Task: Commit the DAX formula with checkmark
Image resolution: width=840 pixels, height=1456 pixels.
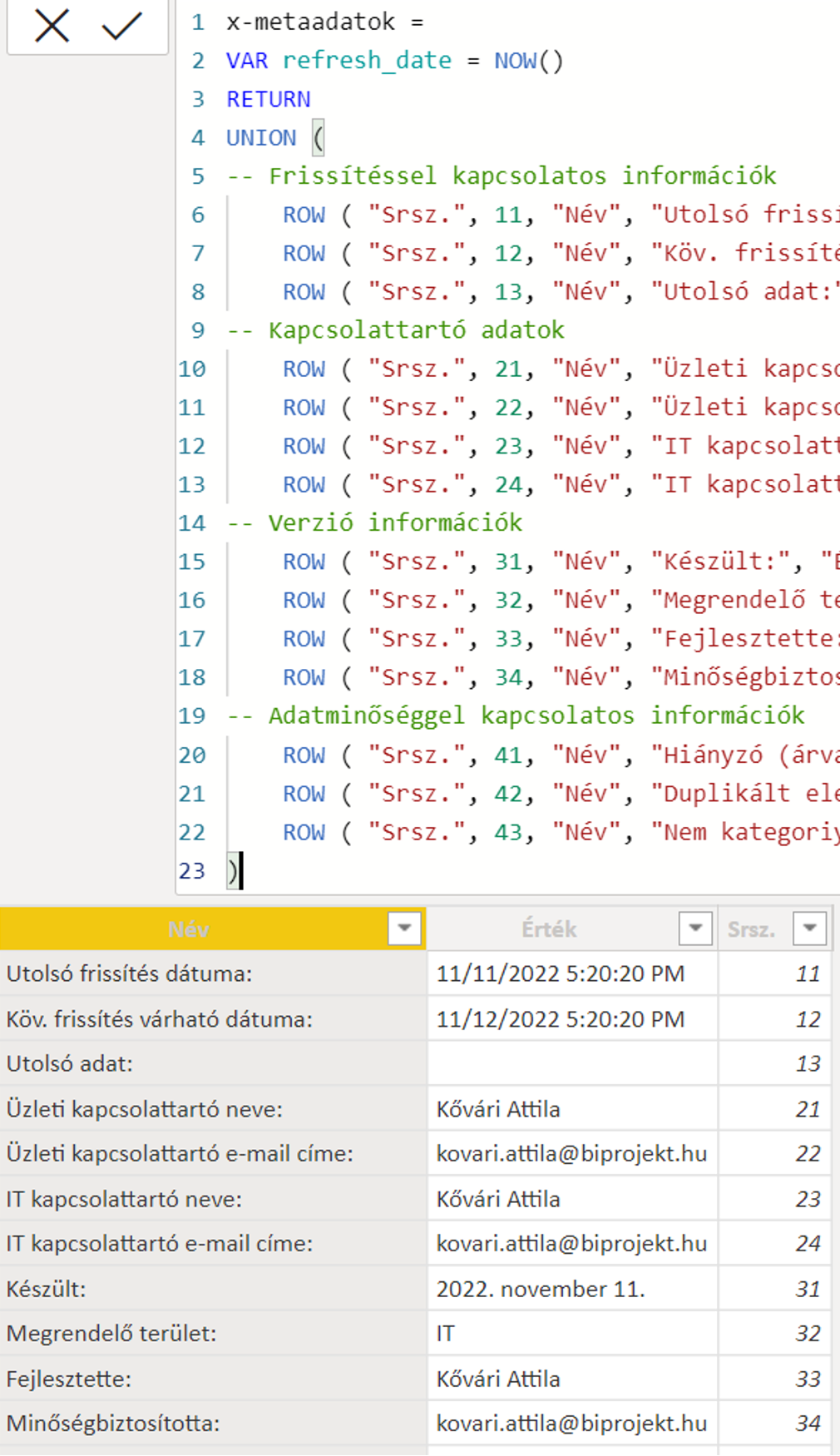Action: click(121, 27)
